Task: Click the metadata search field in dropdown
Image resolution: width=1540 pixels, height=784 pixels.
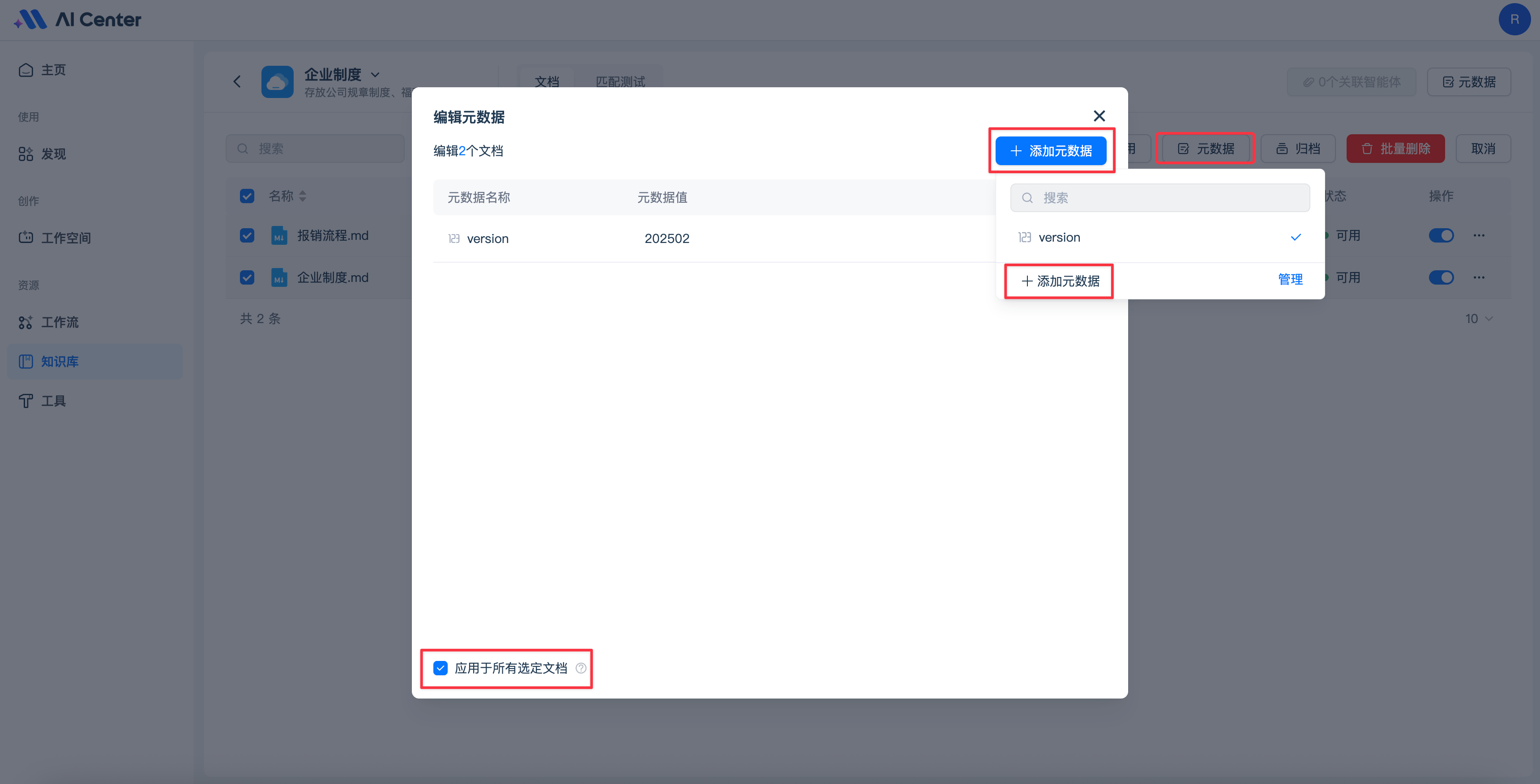Action: click(x=1160, y=198)
